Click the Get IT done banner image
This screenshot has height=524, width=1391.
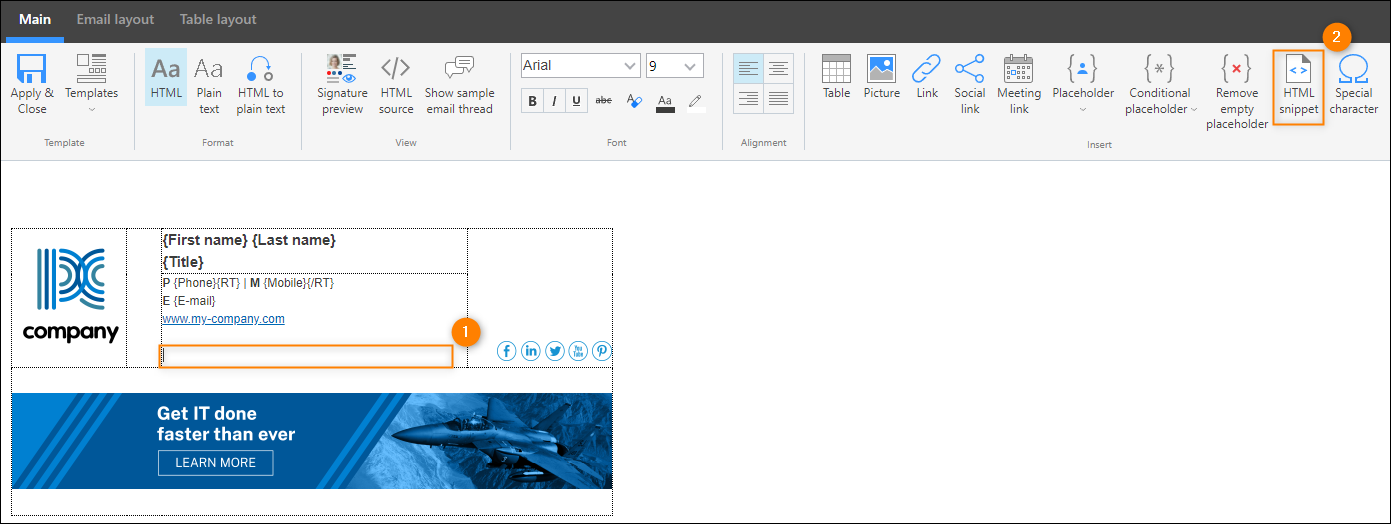click(312, 441)
